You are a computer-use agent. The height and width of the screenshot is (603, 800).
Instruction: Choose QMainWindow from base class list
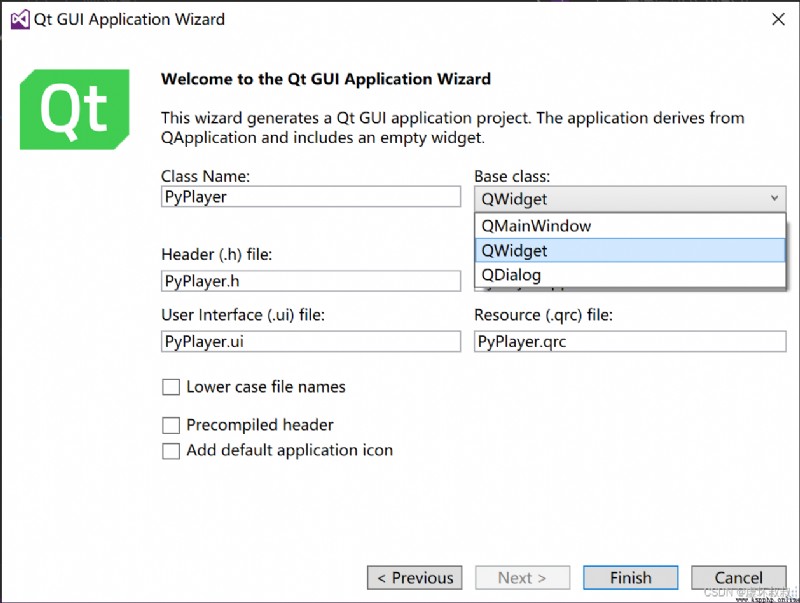tap(630, 225)
